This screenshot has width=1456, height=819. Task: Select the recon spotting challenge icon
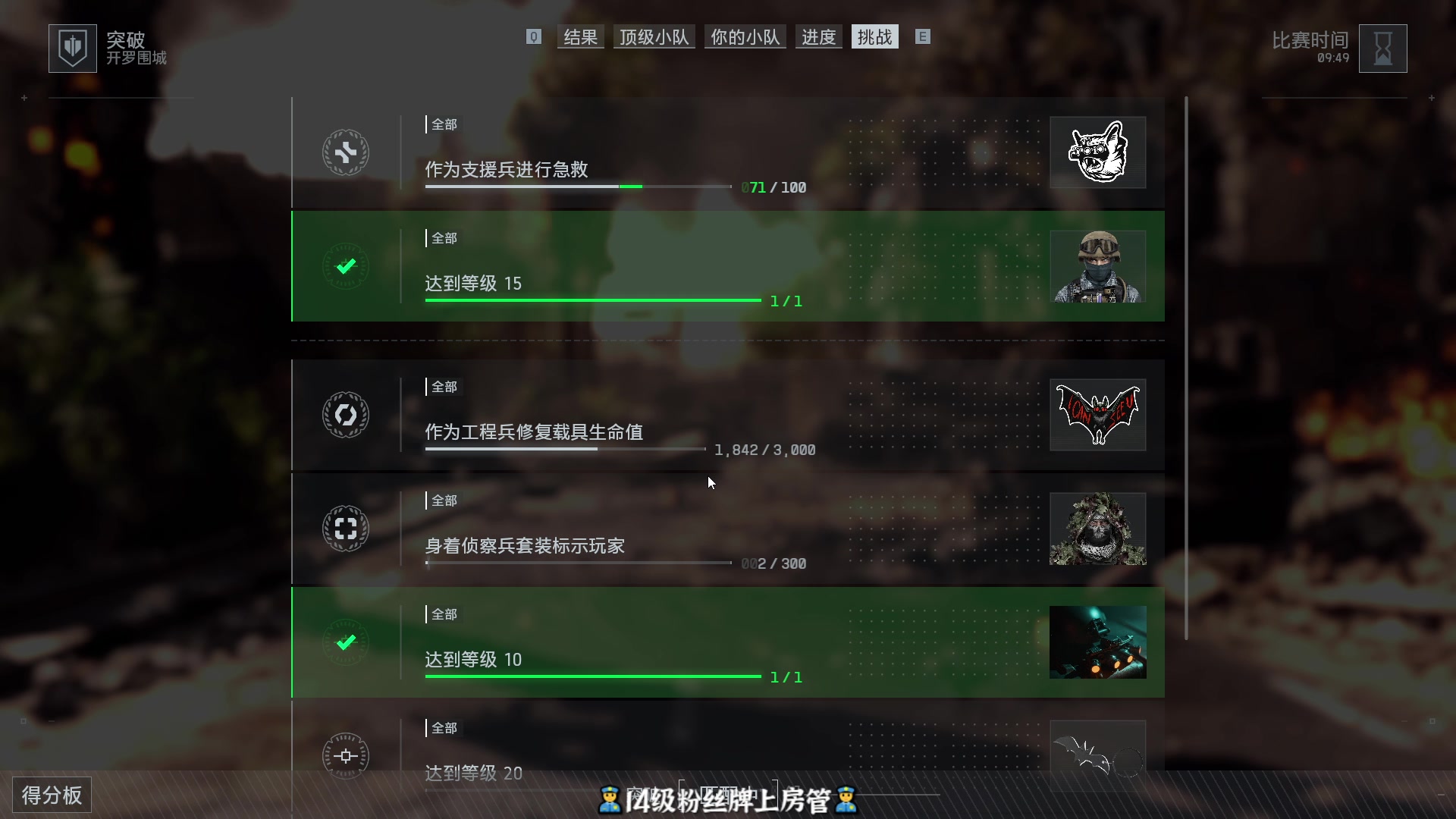click(346, 529)
